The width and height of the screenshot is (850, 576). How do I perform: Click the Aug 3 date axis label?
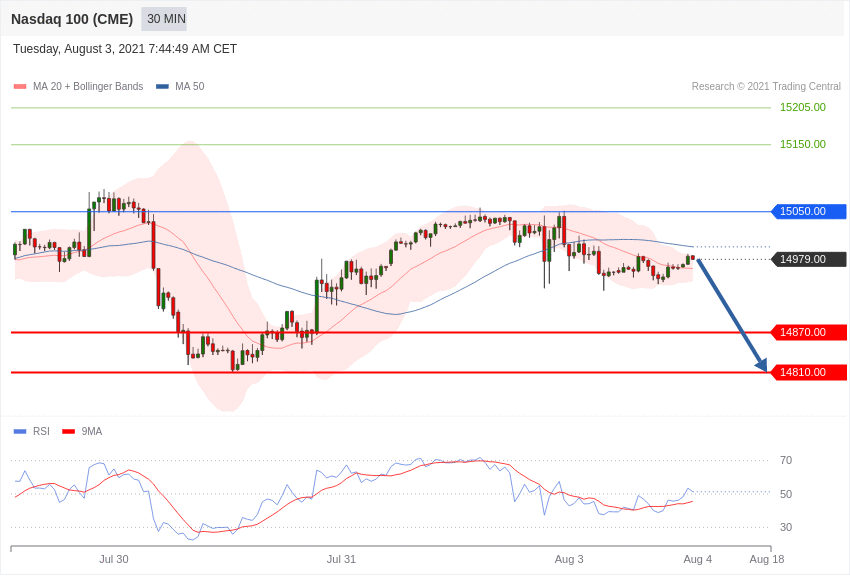click(569, 559)
